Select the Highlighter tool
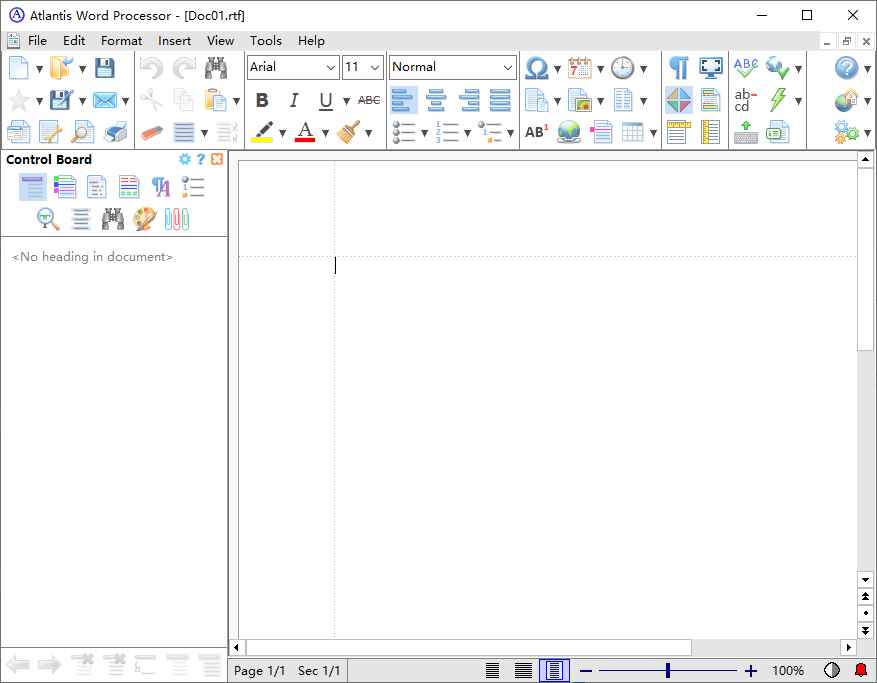Screen dimensions: 877x683 pyautogui.click(x=263, y=131)
